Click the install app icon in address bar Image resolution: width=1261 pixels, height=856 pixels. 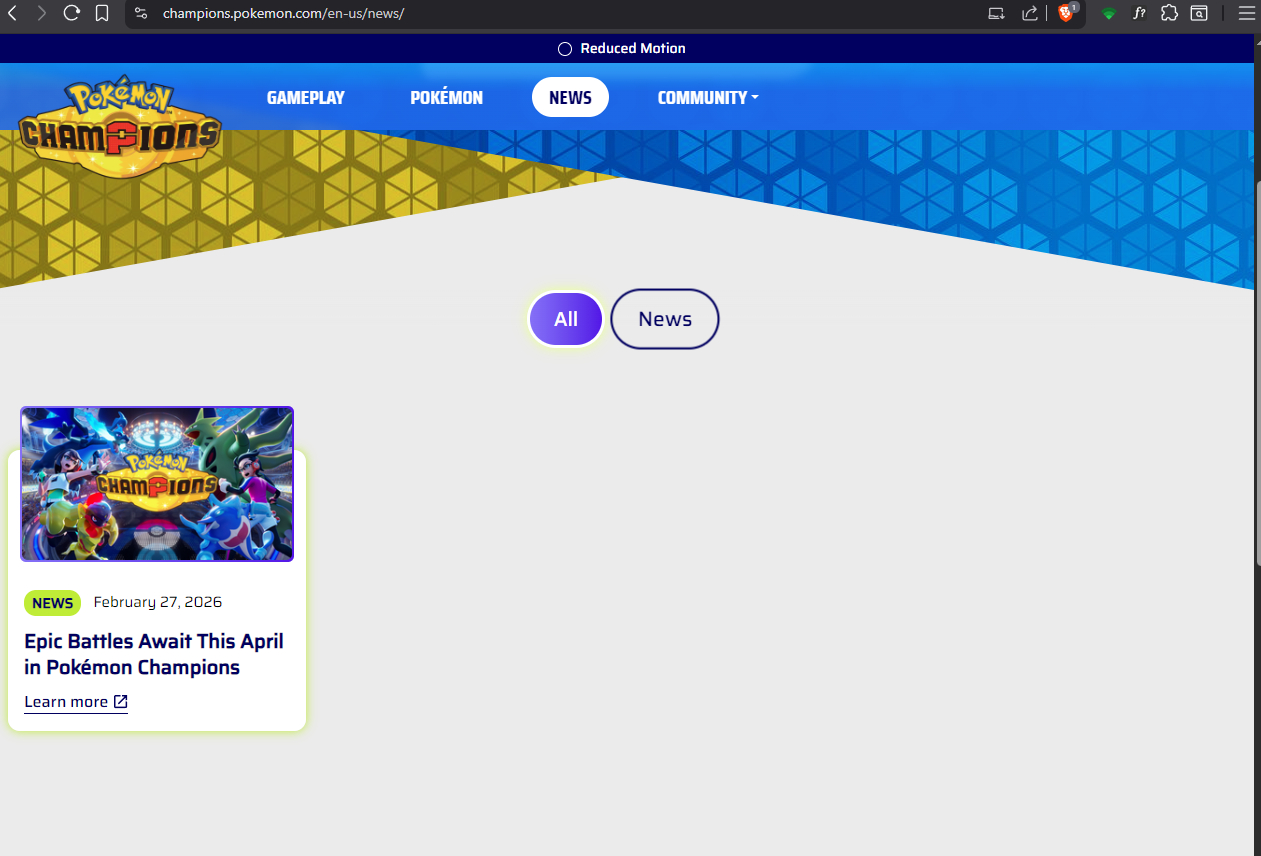pyautogui.click(x=996, y=13)
